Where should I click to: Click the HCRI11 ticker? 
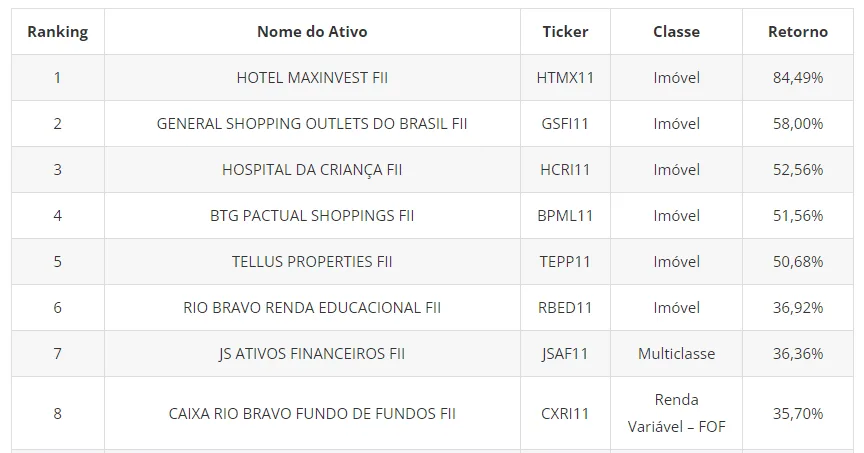565,170
